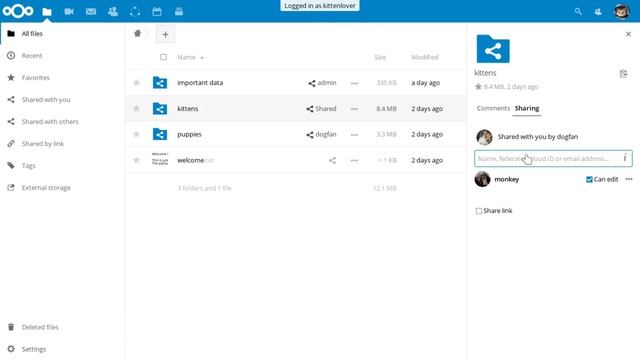Open the important data folder icon
Viewport: 640px width, 360px height.
pos(160,82)
